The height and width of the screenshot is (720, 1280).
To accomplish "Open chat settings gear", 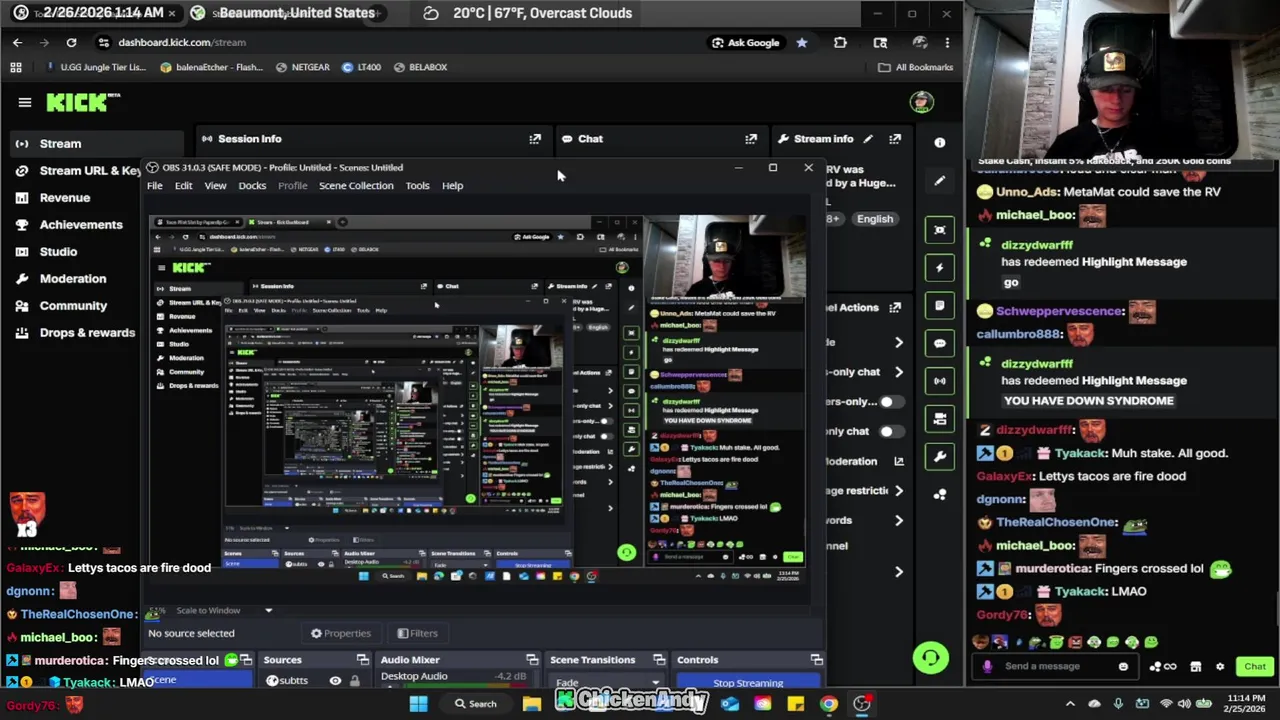I will click(1219, 667).
